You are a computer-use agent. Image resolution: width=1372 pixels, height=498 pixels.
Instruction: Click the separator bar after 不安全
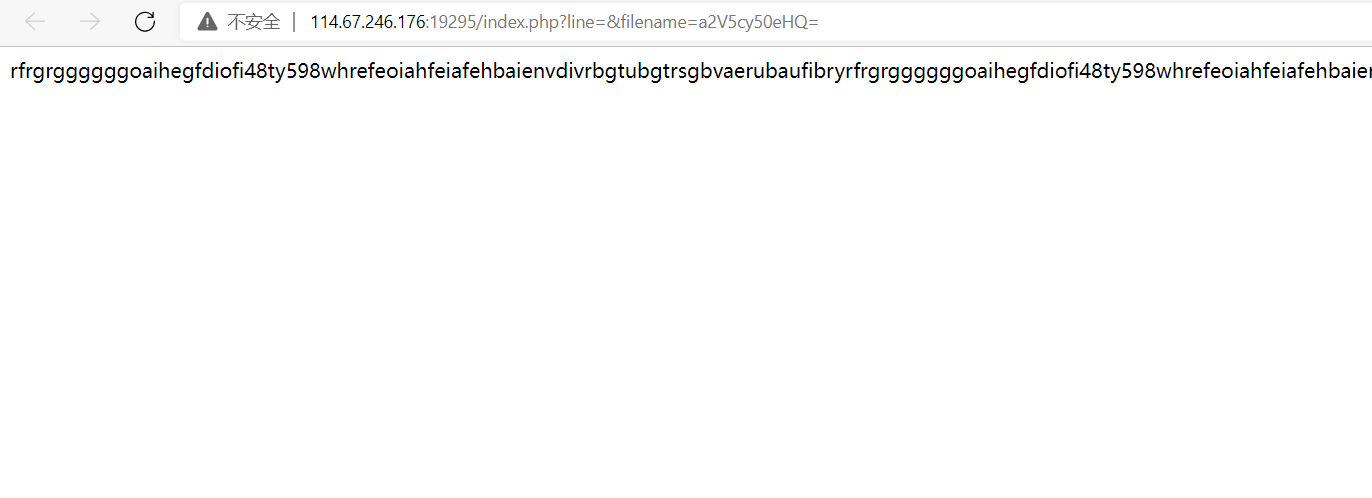click(295, 21)
